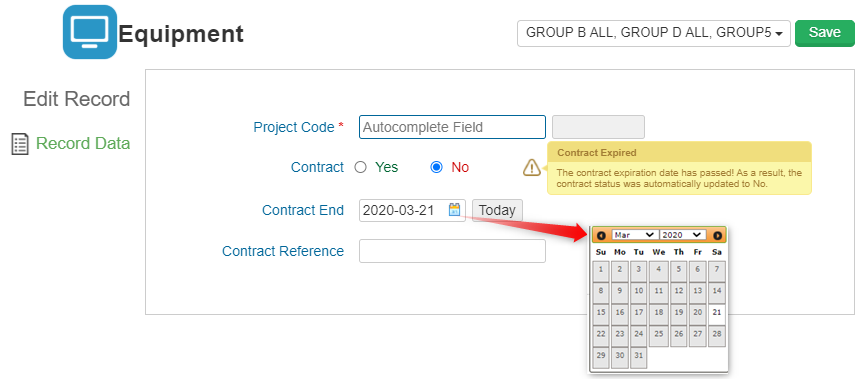Click the Equipment monitor icon
The image size is (866, 379).
pyautogui.click(x=90, y=31)
